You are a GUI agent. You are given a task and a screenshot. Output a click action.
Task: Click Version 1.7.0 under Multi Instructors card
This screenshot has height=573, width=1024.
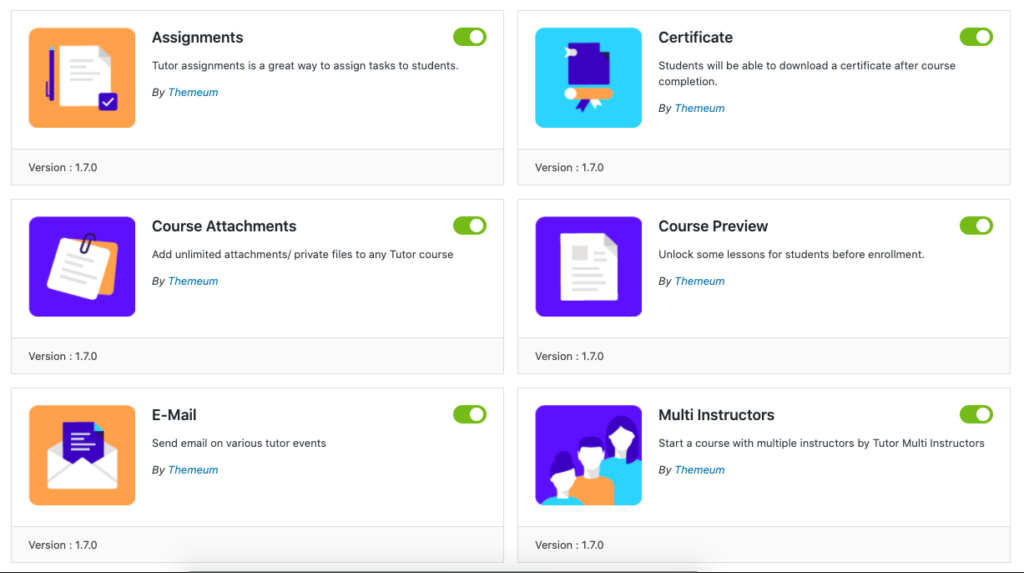coord(569,545)
